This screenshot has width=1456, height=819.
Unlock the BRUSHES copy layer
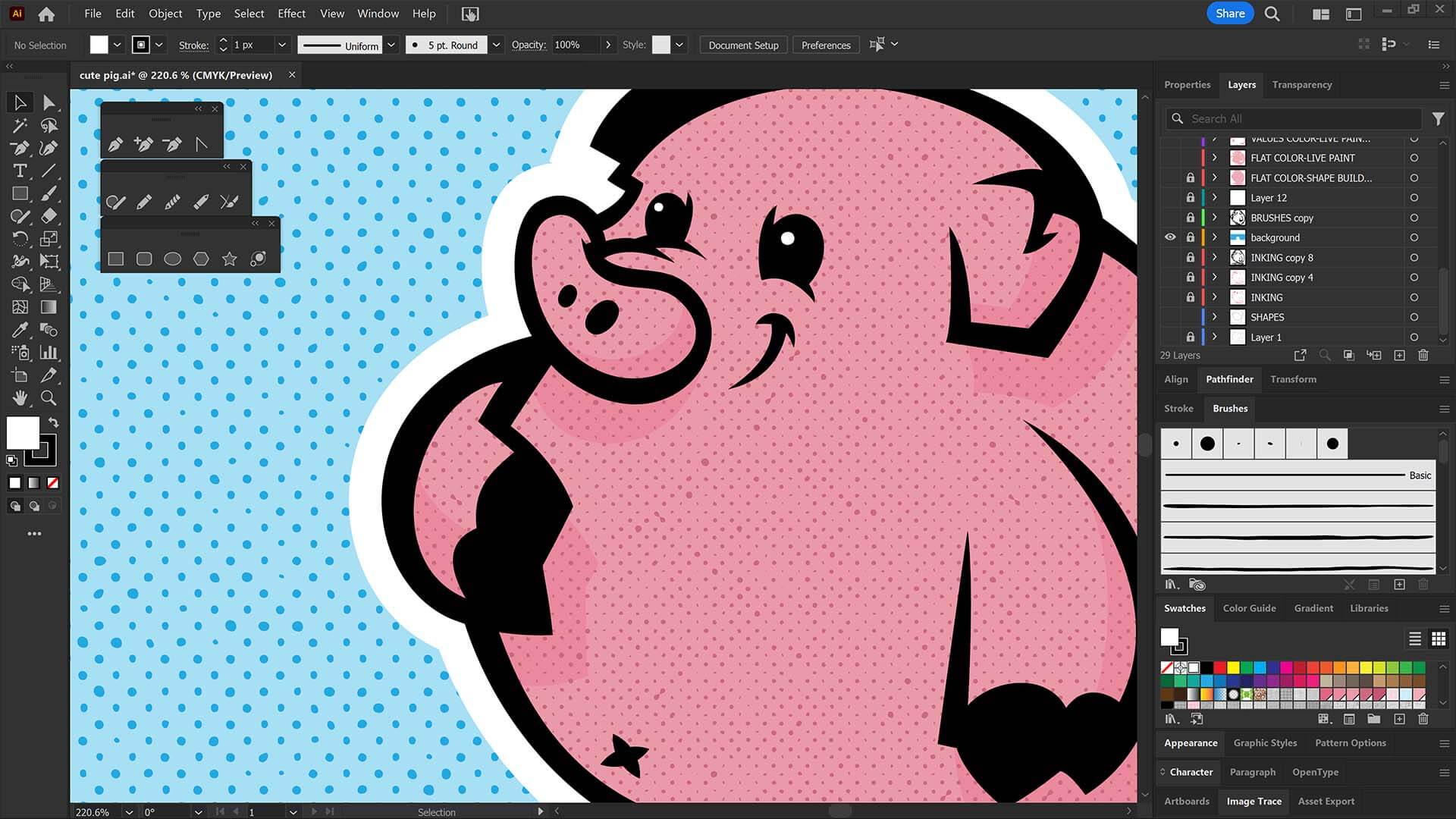coord(1191,218)
